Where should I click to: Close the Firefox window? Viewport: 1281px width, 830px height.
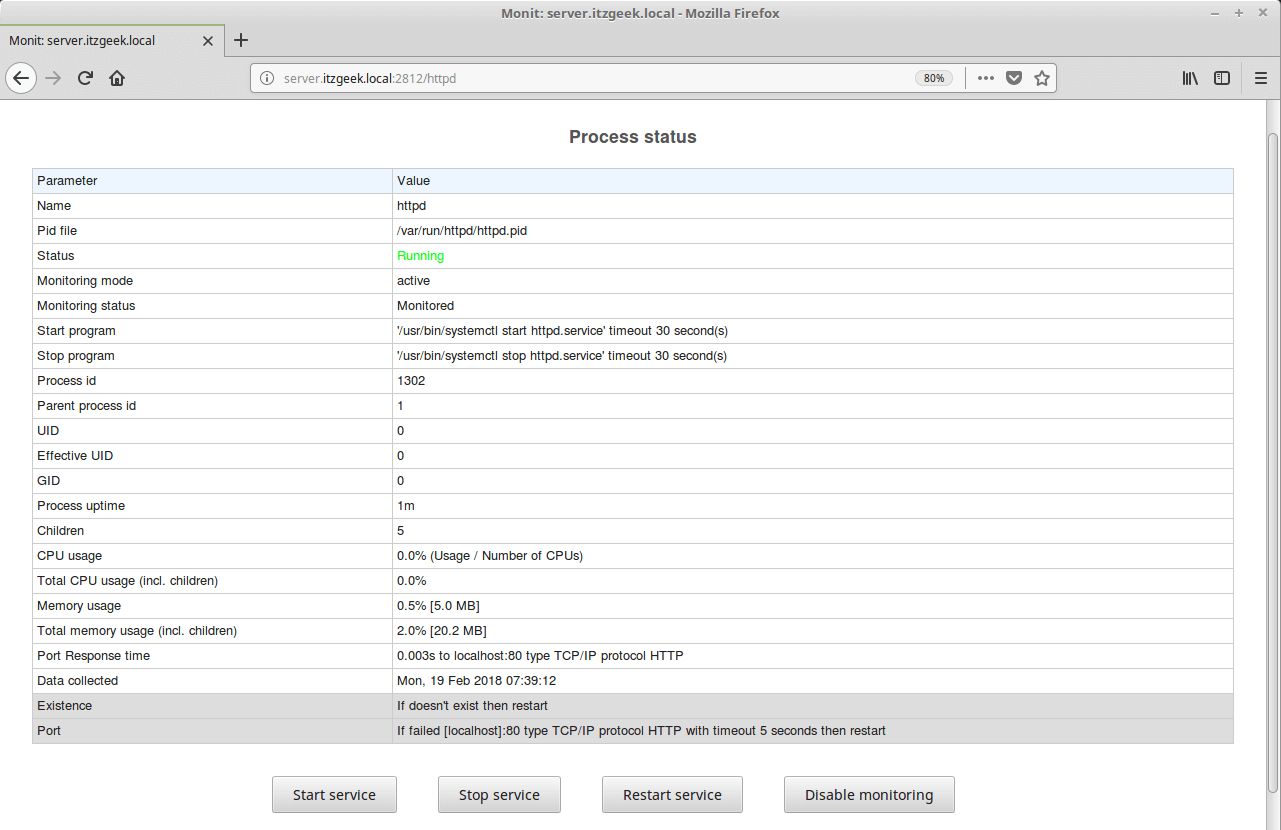tap(1263, 13)
